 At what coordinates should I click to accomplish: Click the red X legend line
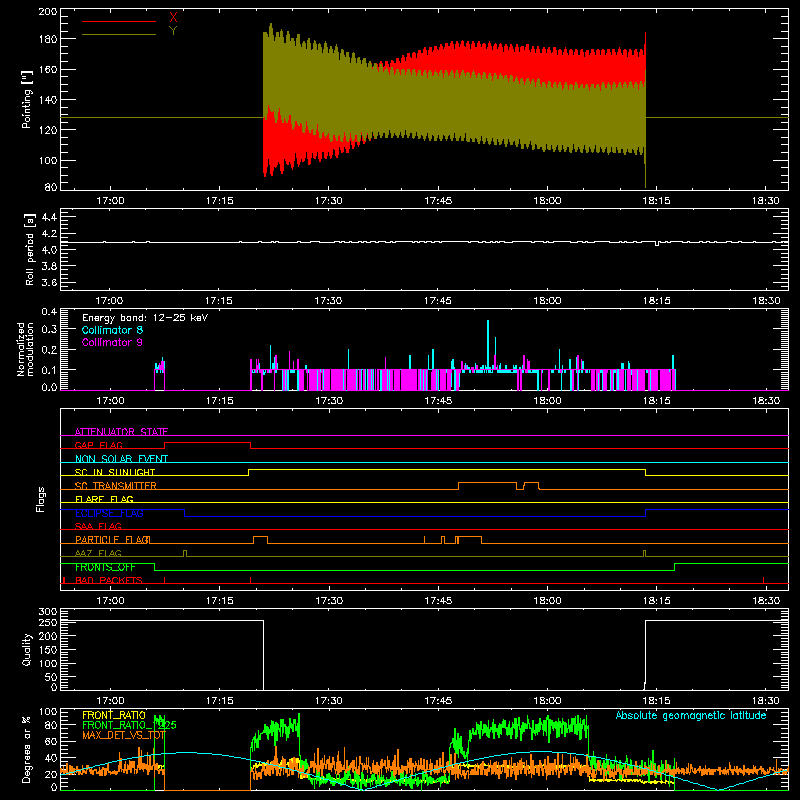tap(119, 21)
